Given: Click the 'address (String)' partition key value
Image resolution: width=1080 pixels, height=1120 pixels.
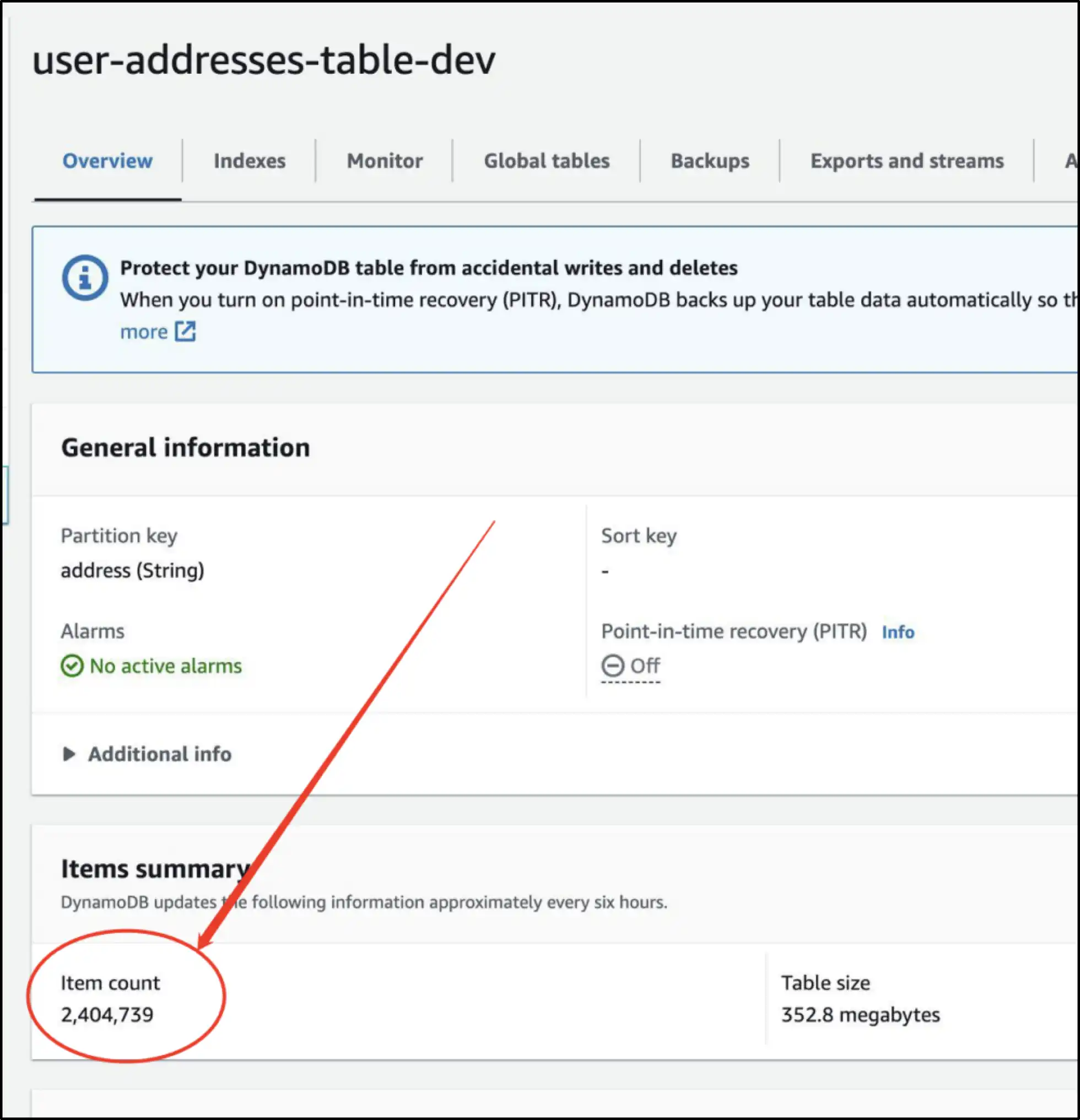Looking at the screenshot, I should (133, 570).
